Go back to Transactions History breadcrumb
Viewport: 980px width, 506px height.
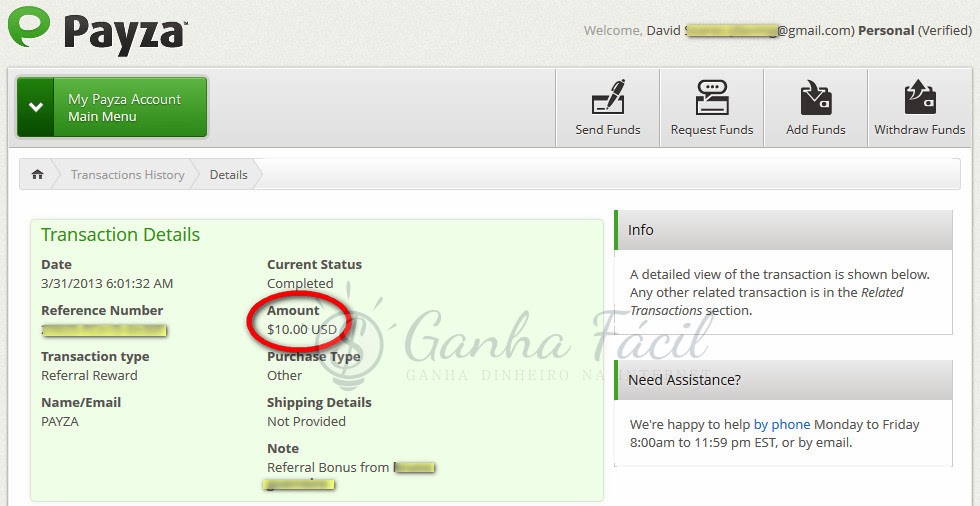(128, 175)
